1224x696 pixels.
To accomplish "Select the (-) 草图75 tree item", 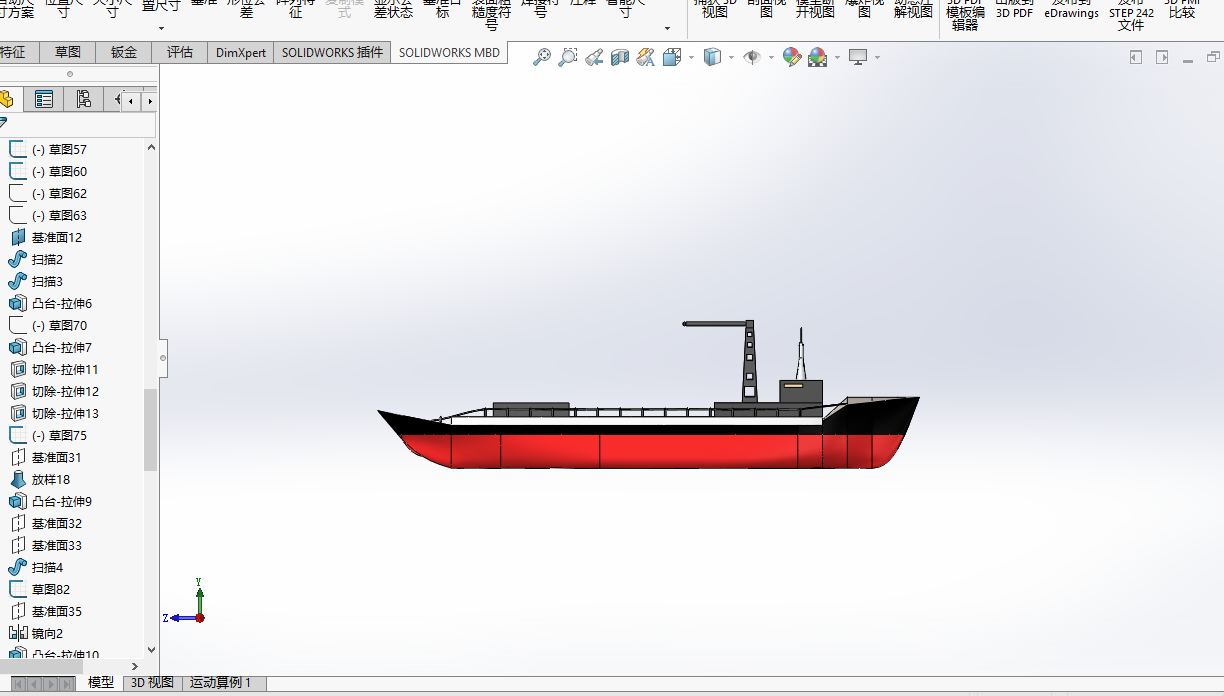I will (59, 435).
